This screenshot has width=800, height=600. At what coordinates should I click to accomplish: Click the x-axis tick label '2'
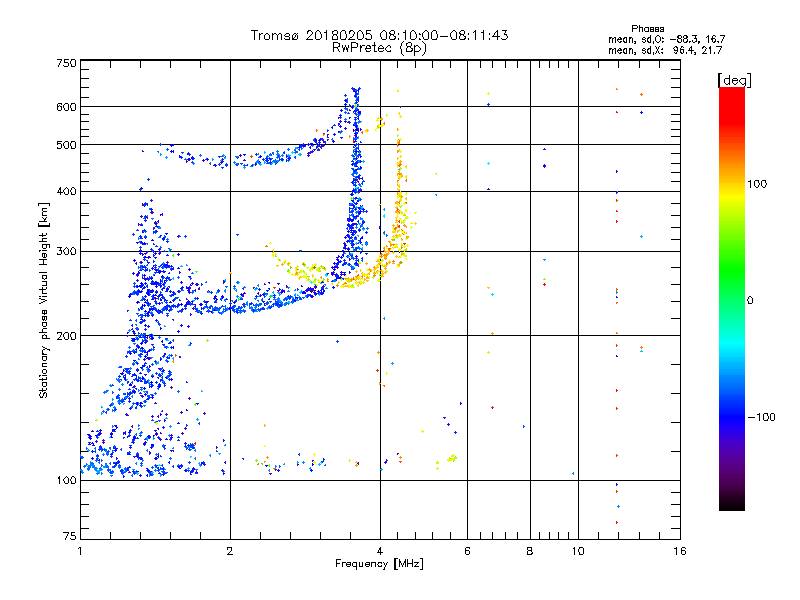click(230, 551)
